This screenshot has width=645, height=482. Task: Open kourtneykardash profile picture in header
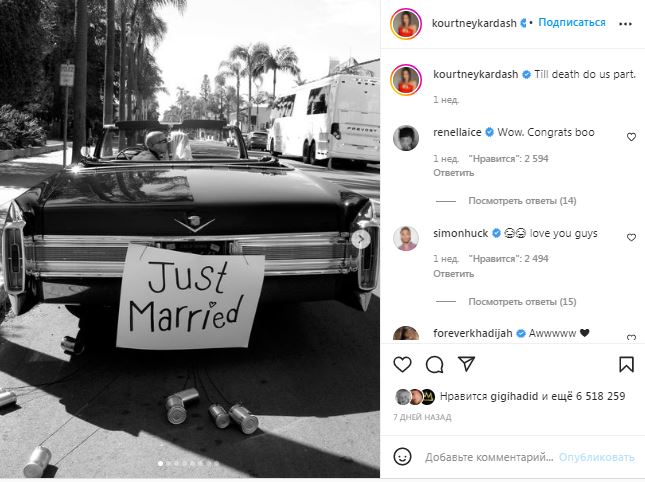click(406, 23)
